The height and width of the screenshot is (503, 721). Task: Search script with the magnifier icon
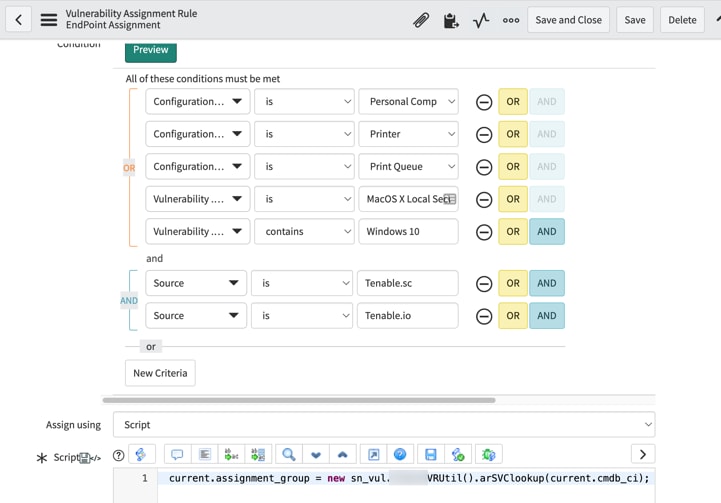pos(289,455)
